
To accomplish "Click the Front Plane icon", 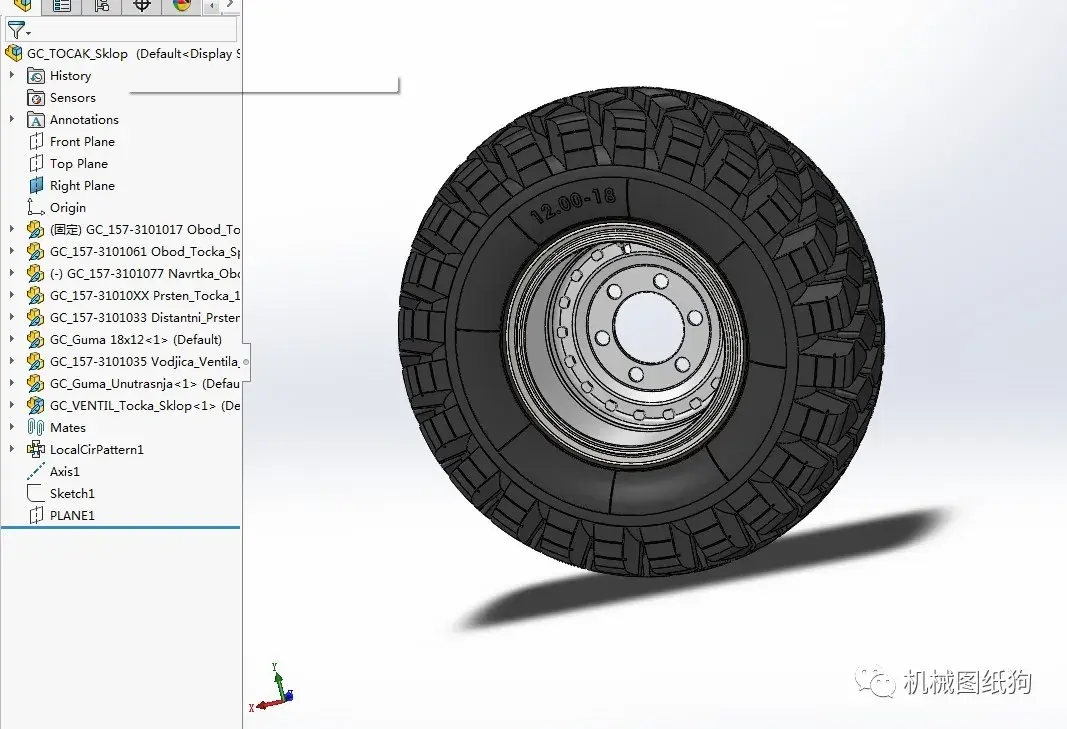I will (35, 142).
